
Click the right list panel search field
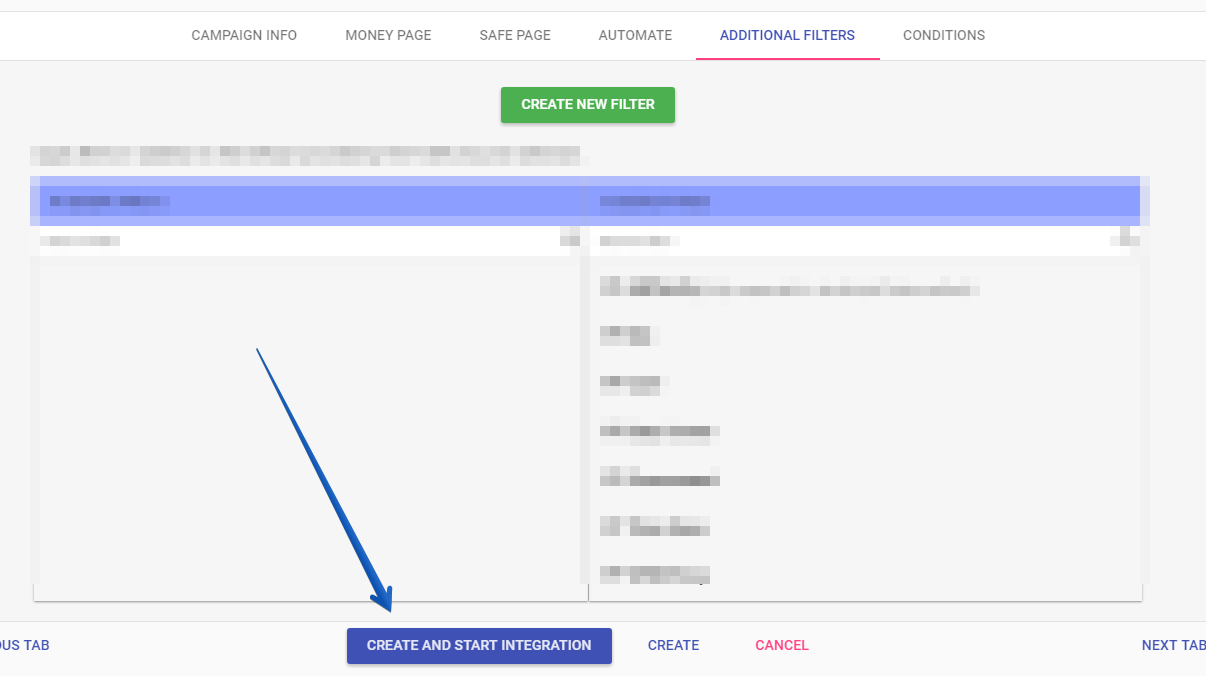[x=850, y=241]
